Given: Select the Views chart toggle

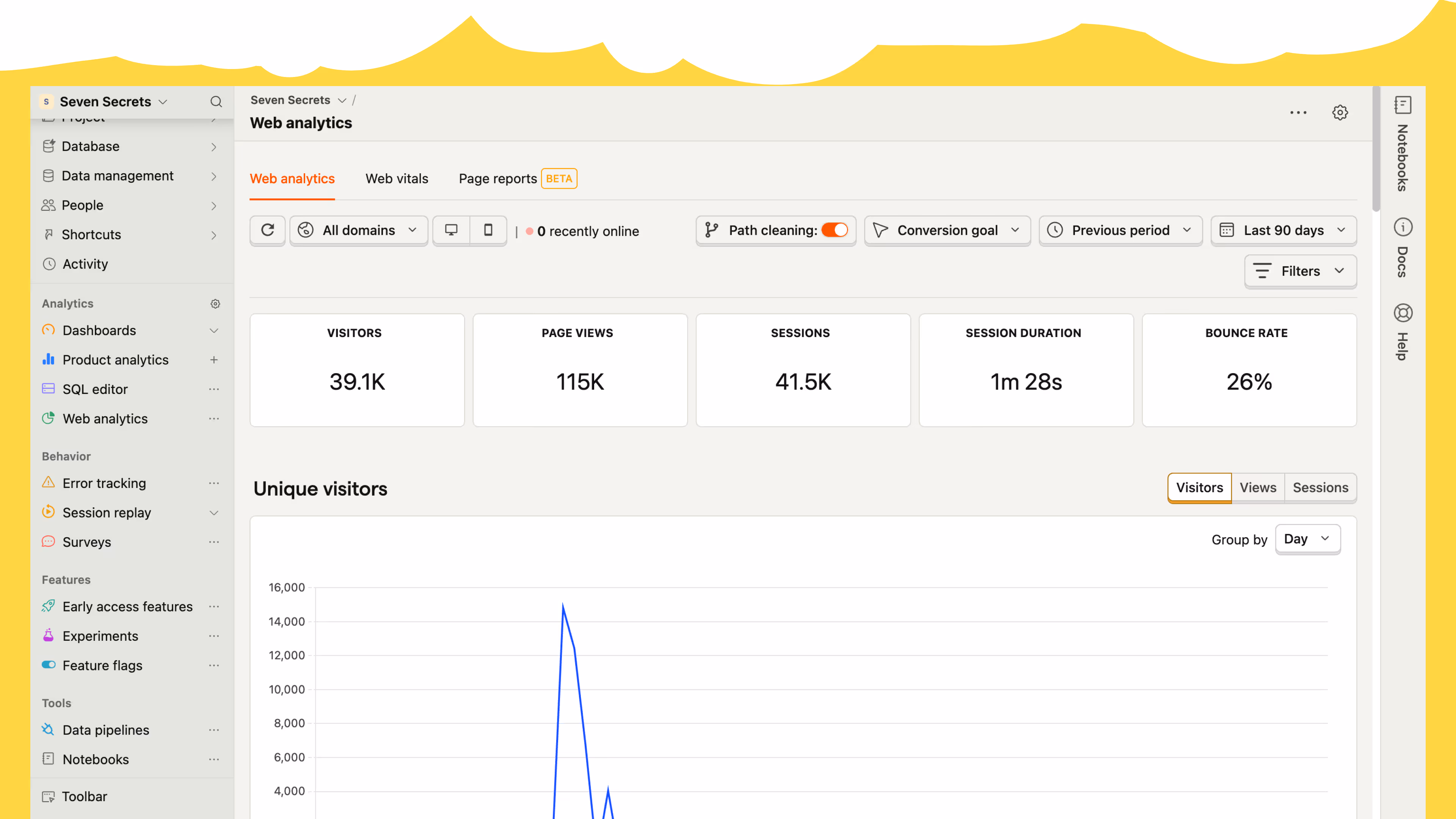Looking at the screenshot, I should [x=1258, y=488].
